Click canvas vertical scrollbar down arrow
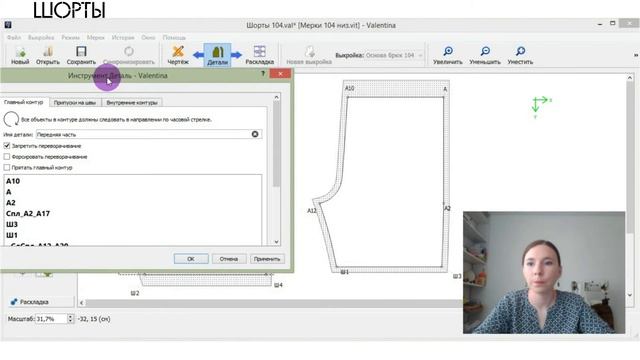Image resolution: width=640 pixels, height=360 pixels. [630, 295]
